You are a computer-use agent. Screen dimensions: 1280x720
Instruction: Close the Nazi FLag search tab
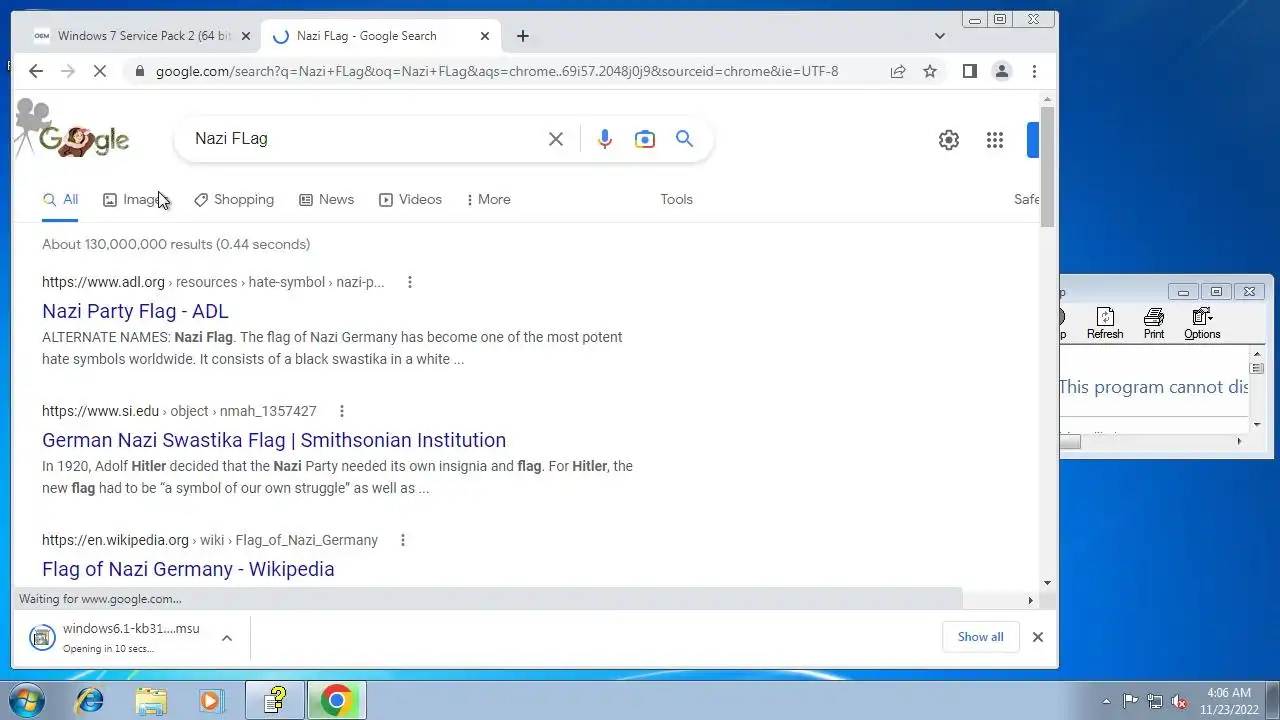pos(485,36)
